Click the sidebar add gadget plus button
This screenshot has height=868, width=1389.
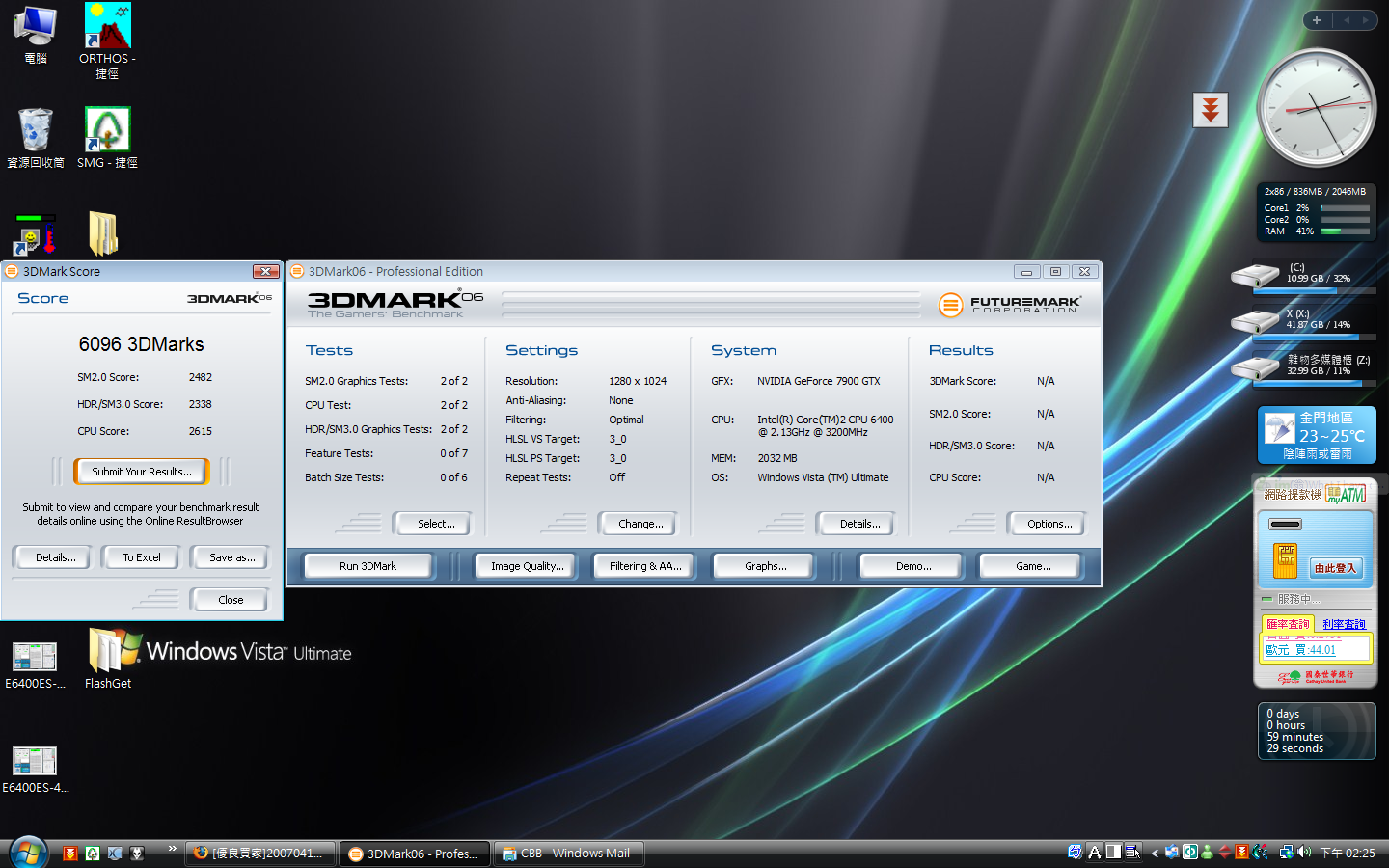tap(1317, 20)
